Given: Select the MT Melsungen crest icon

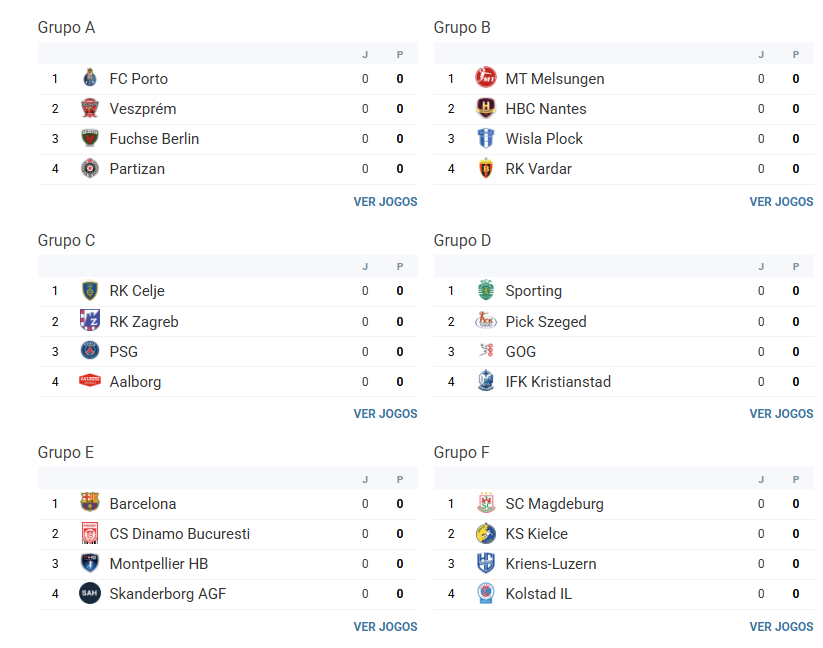Looking at the screenshot, I should (x=486, y=78).
